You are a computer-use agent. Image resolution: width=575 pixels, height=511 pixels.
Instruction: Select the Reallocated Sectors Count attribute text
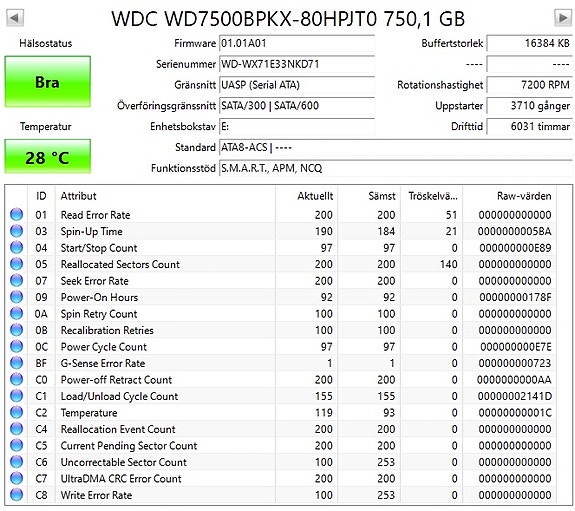pyautogui.click(x=120, y=264)
